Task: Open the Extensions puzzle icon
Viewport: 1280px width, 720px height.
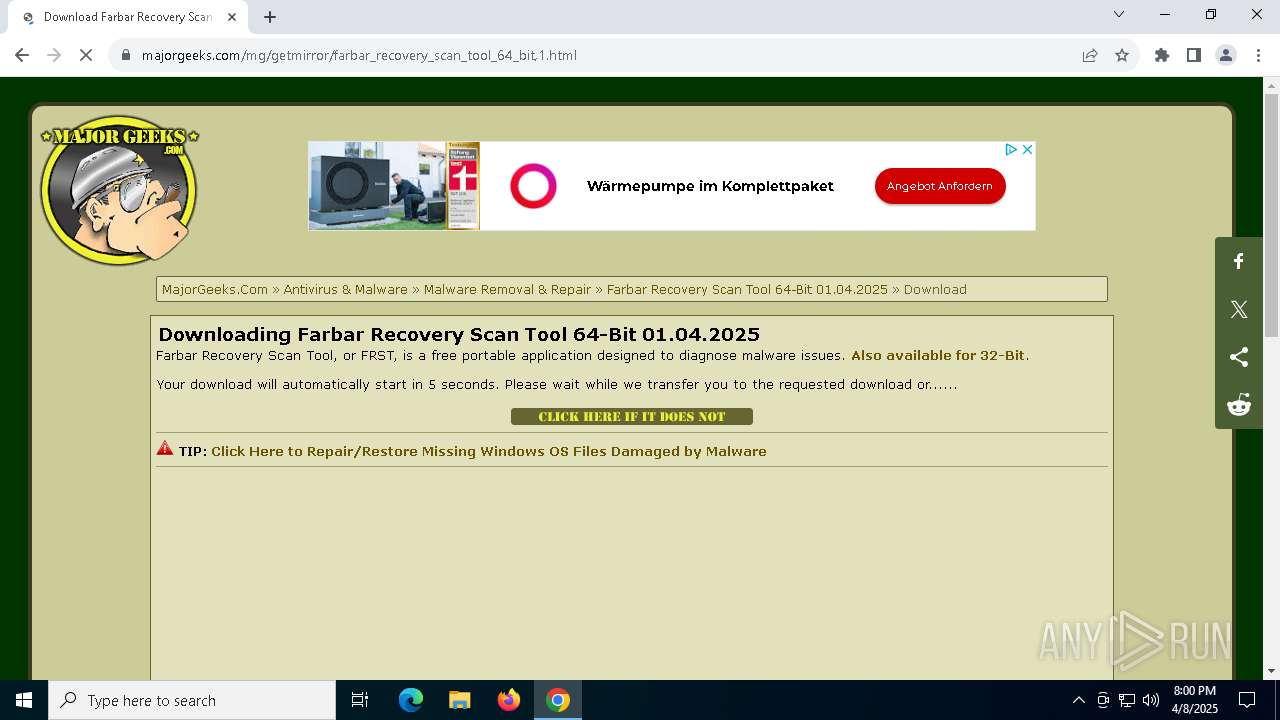Action: tap(1162, 55)
